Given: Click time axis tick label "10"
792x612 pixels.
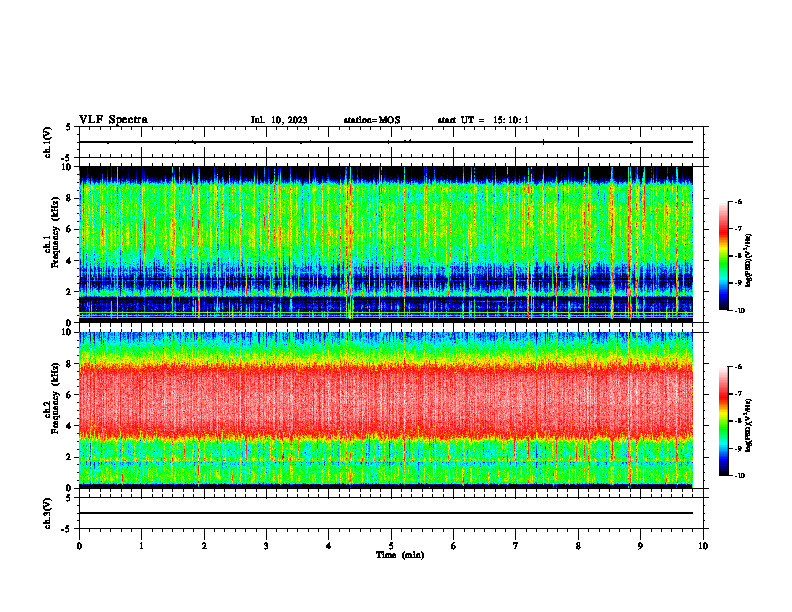Looking at the screenshot, I should 703,546.
